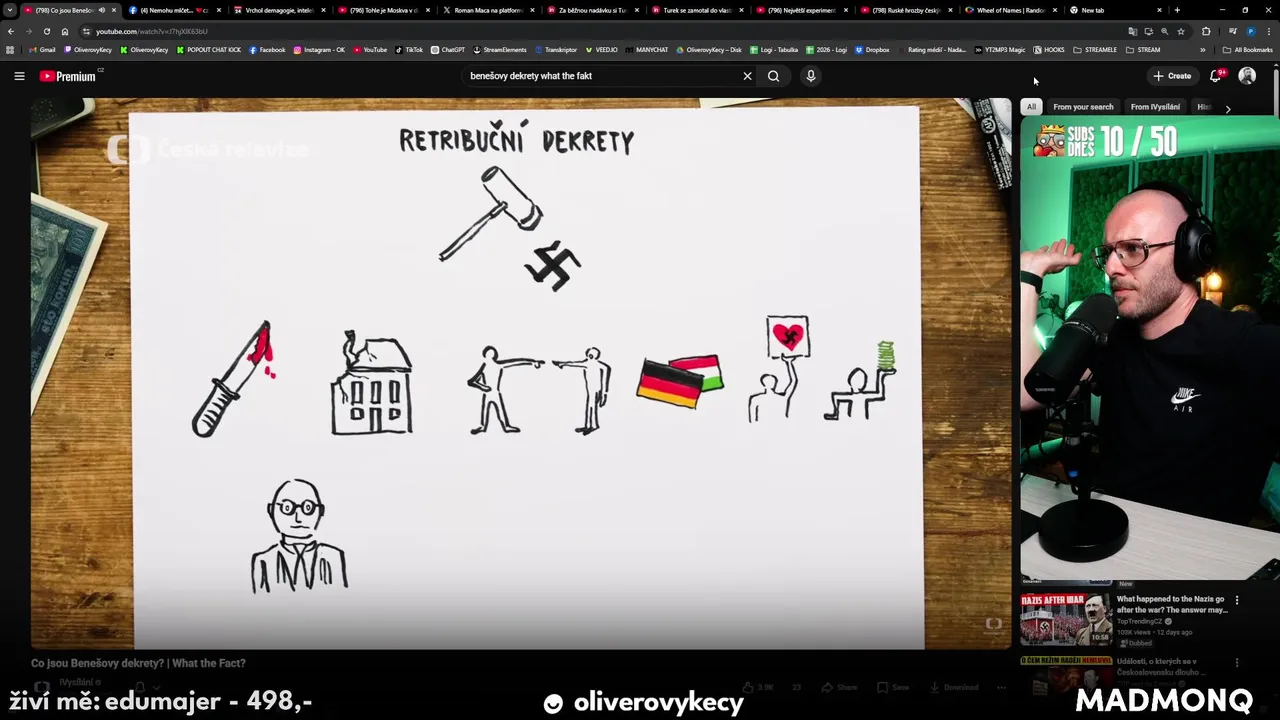This screenshot has height=720, width=1280.
Task: Open the Instagram - OK bookmark
Action: click(319, 49)
